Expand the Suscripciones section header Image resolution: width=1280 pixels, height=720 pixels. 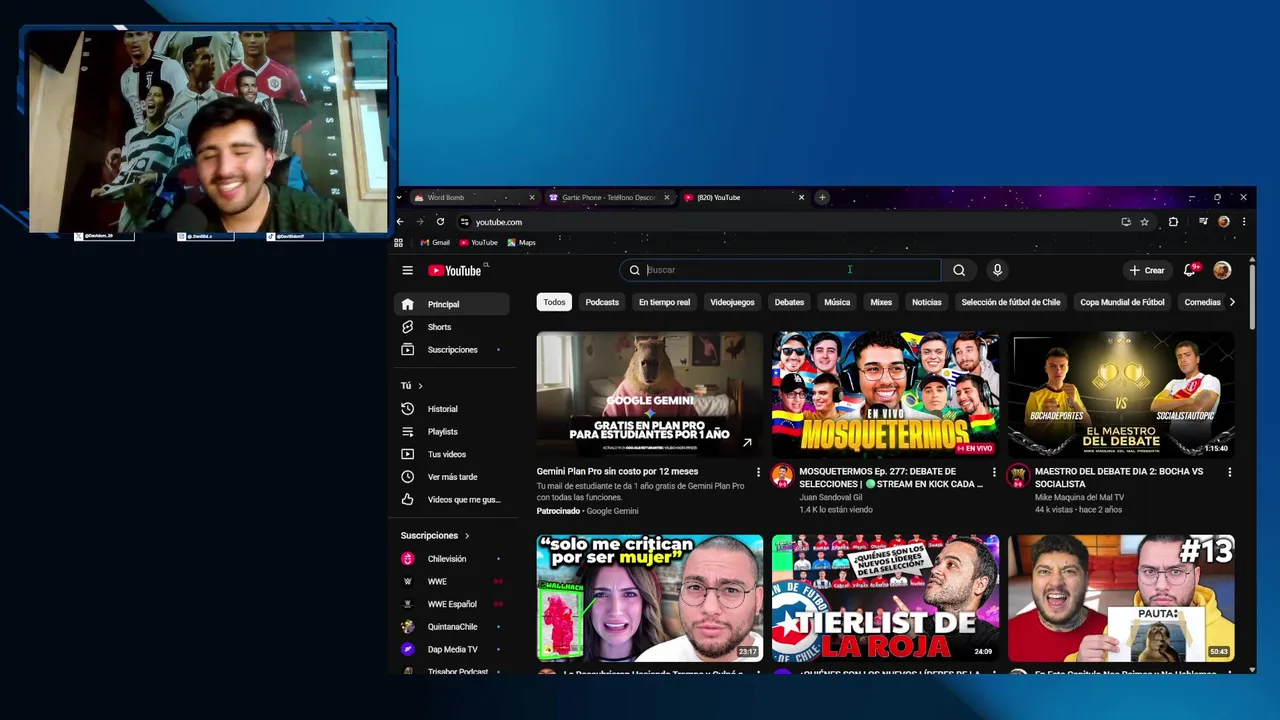coord(435,535)
